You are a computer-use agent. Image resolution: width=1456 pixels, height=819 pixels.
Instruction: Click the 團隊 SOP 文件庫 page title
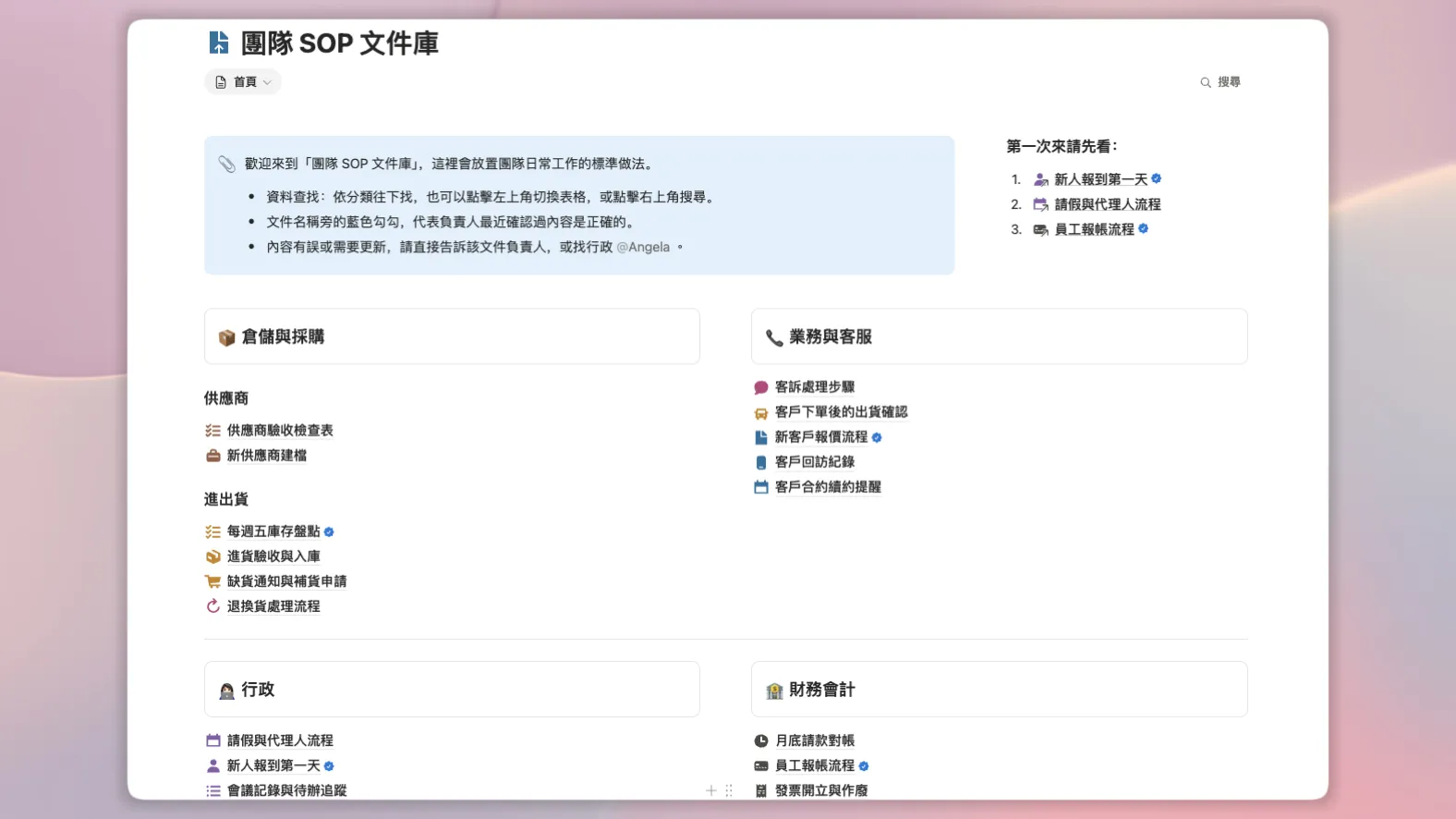[340, 43]
